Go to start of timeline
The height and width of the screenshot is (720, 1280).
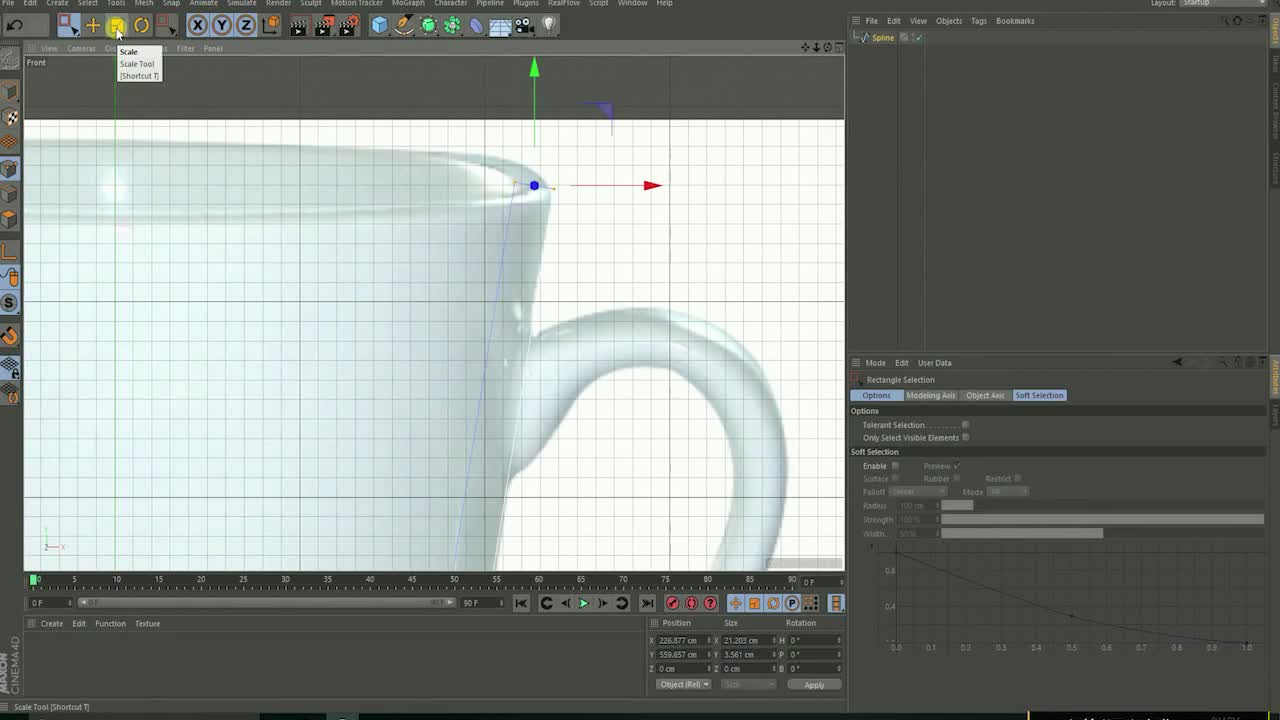pos(521,603)
